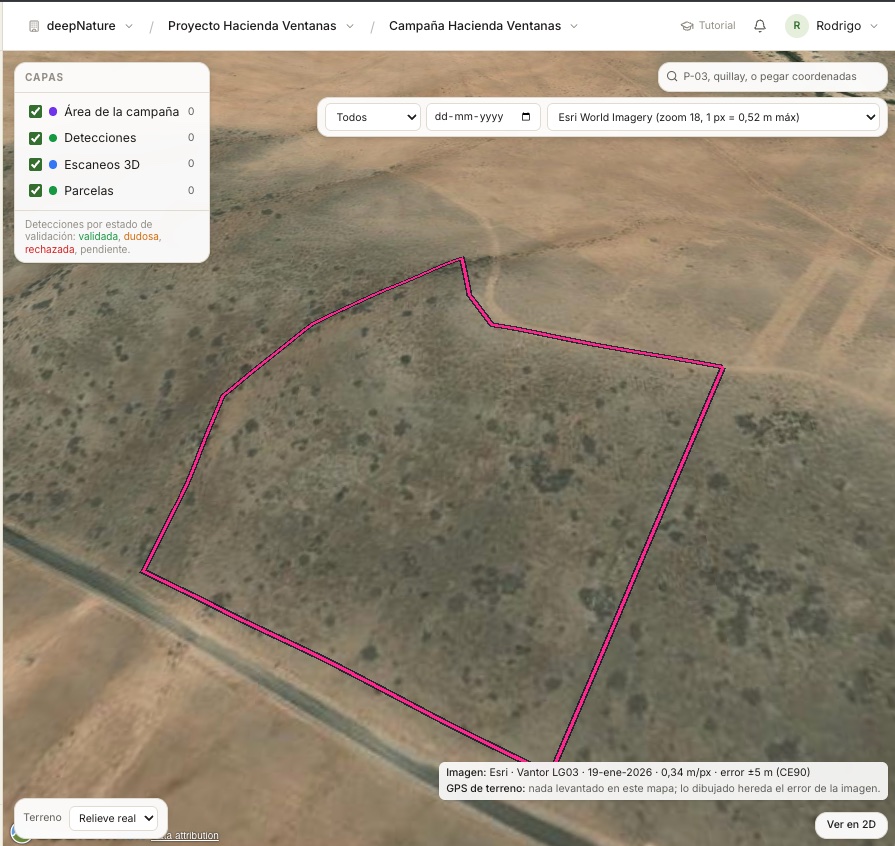Image resolution: width=895 pixels, height=846 pixels.
Task: Uncheck Escaneos 3D layer
Action: [35, 164]
